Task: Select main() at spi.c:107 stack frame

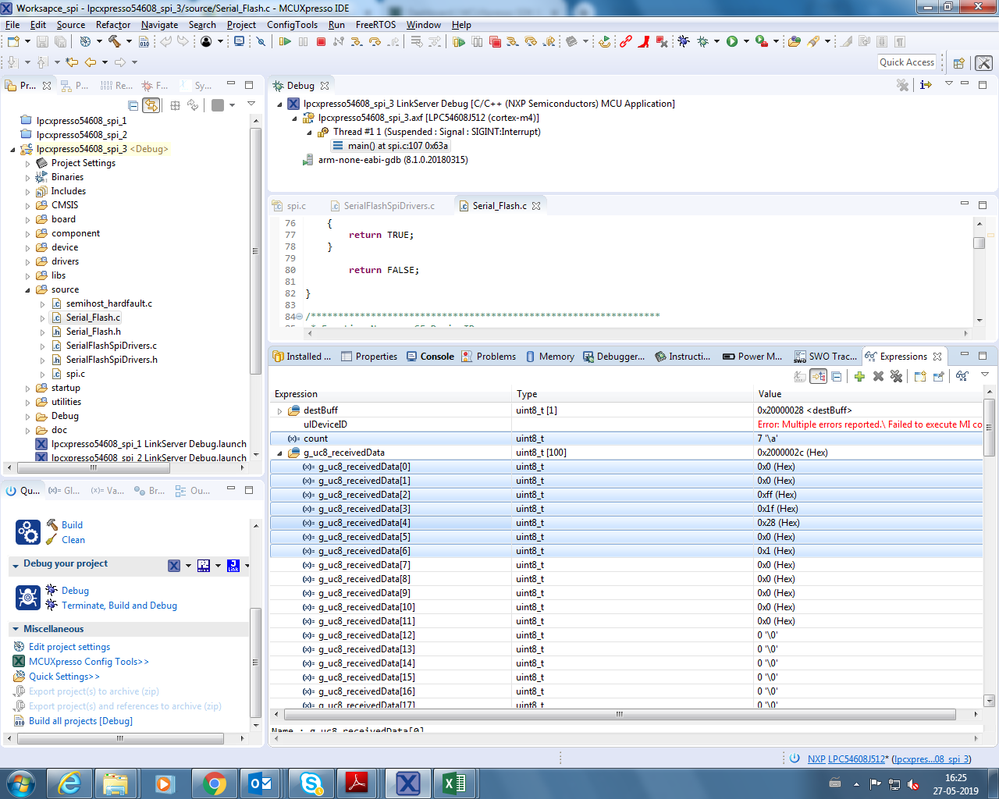Action: coord(398,146)
